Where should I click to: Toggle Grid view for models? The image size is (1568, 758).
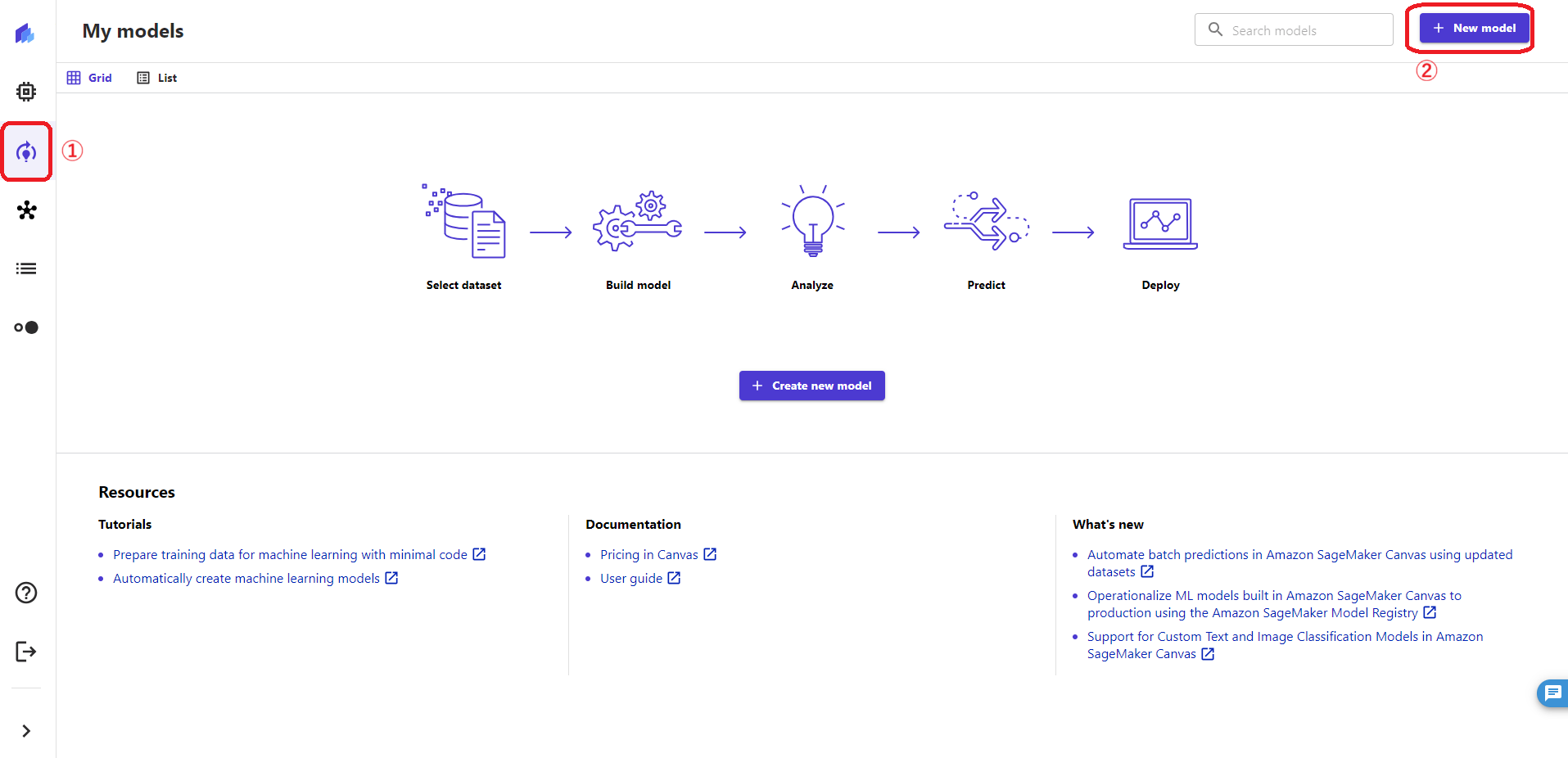click(x=89, y=77)
